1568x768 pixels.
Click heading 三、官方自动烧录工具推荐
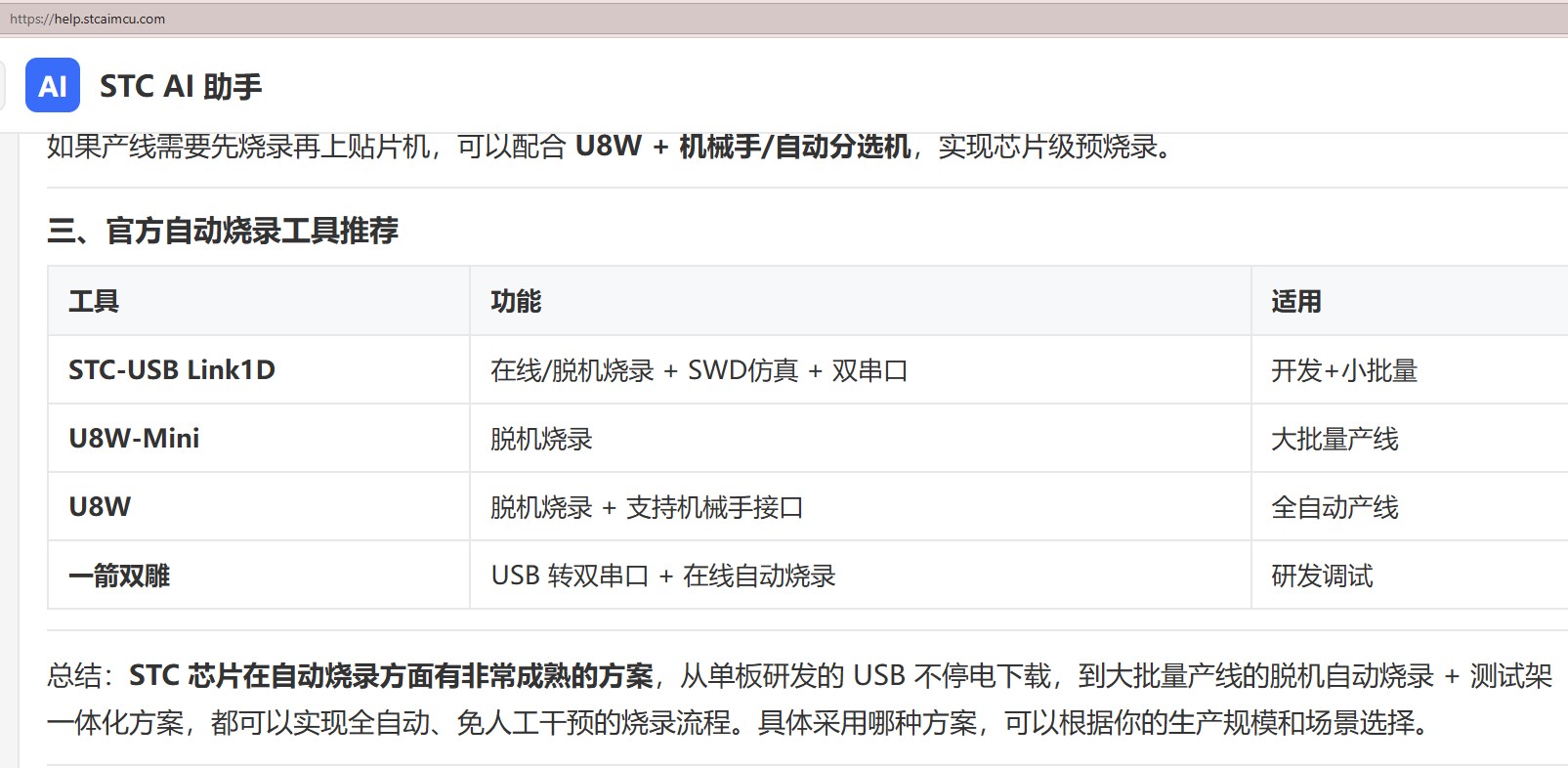pos(223,231)
